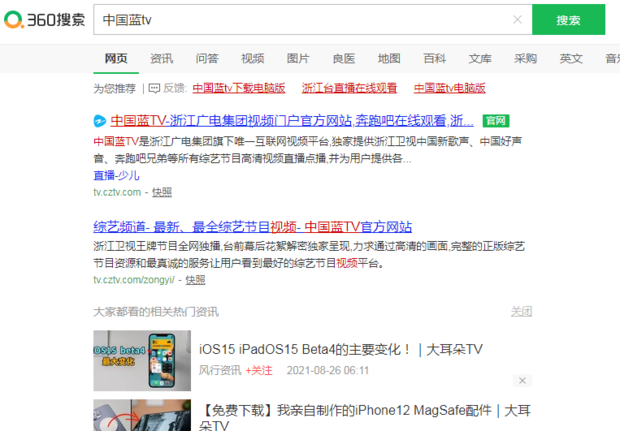Click 关闭 to hide related hot news
Viewport: 620px width, 431px height.
point(521,312)
